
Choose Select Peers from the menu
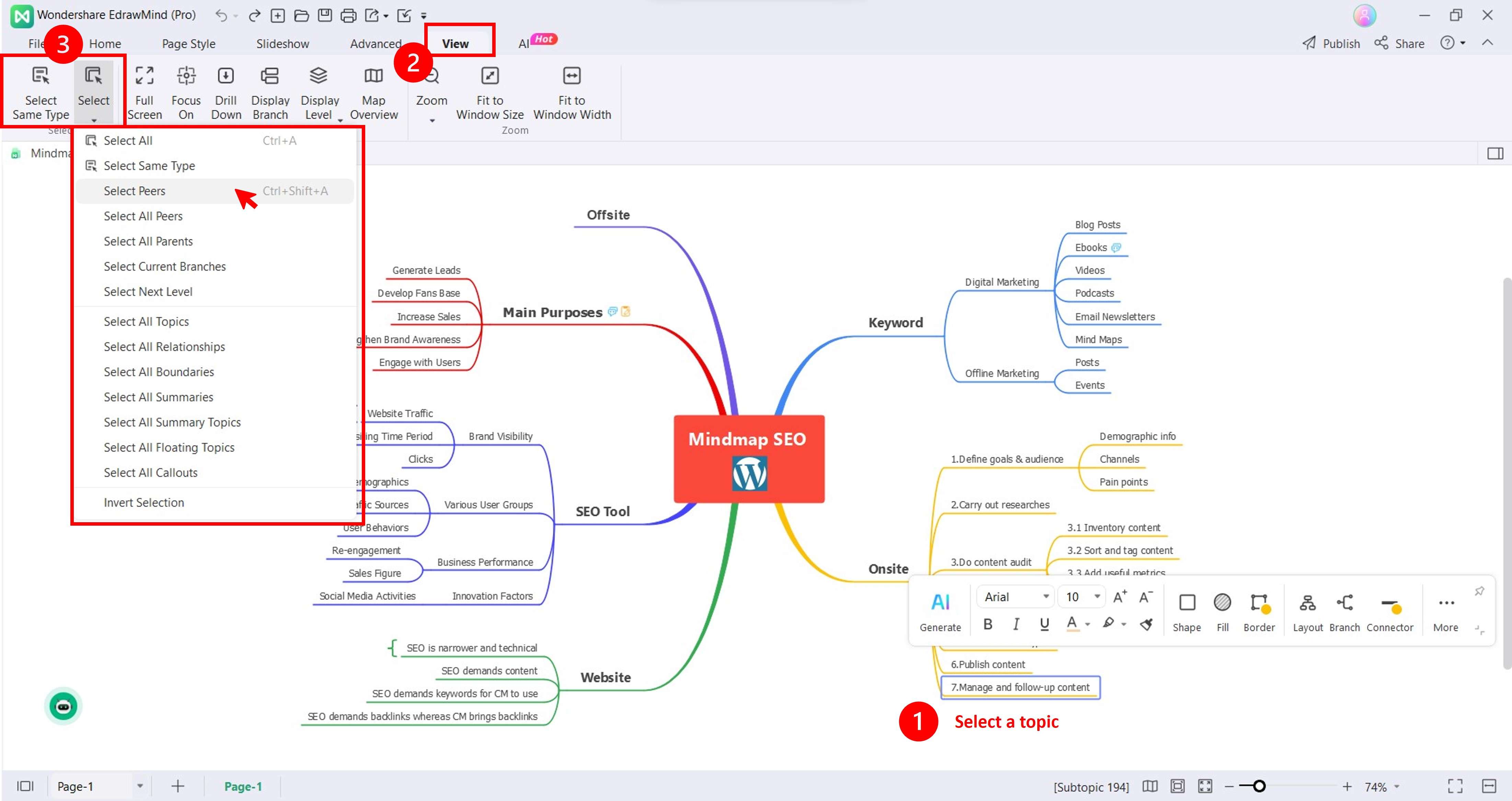tap(135, 191)
